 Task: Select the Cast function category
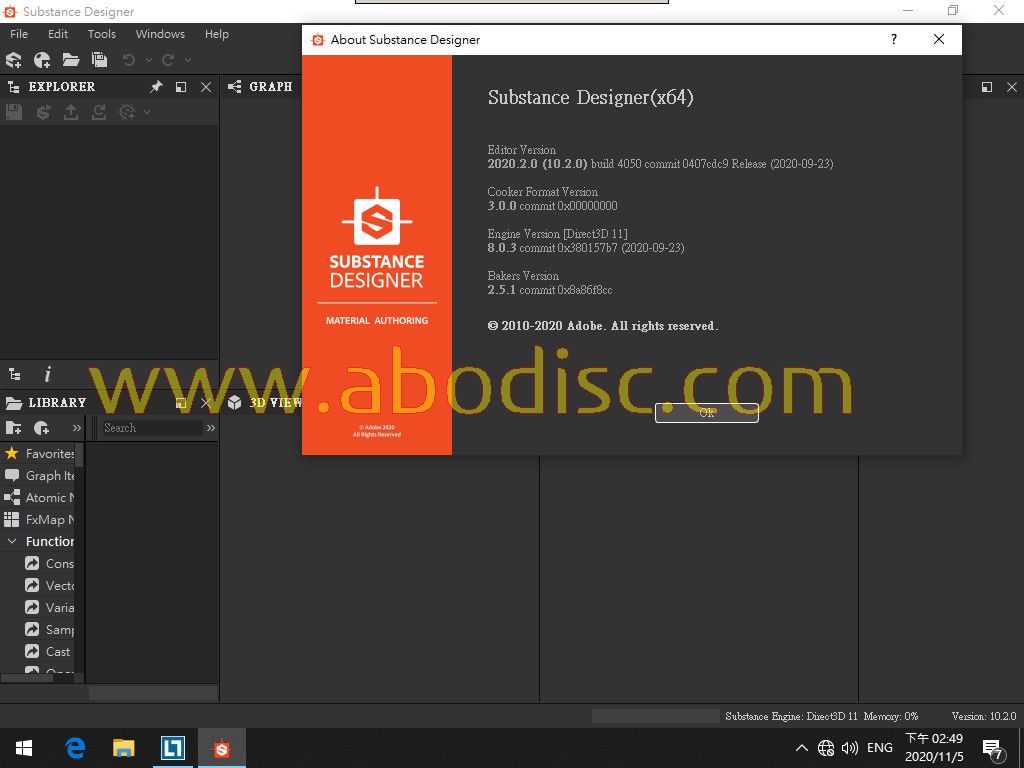coord(48,652)
